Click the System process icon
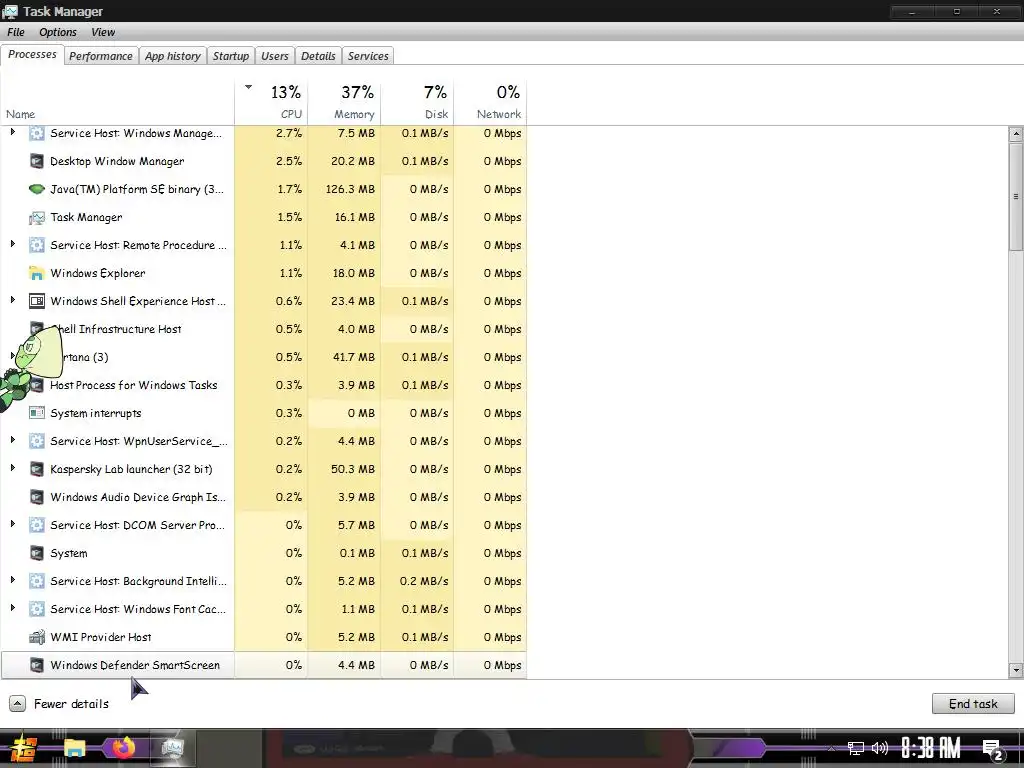This screenshot has height=768, width=1024. [x=37, y=553]
